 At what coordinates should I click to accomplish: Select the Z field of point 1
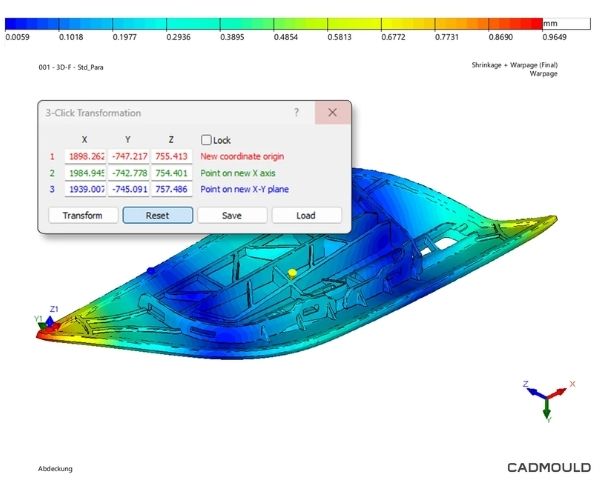click(x=171, y=157)
